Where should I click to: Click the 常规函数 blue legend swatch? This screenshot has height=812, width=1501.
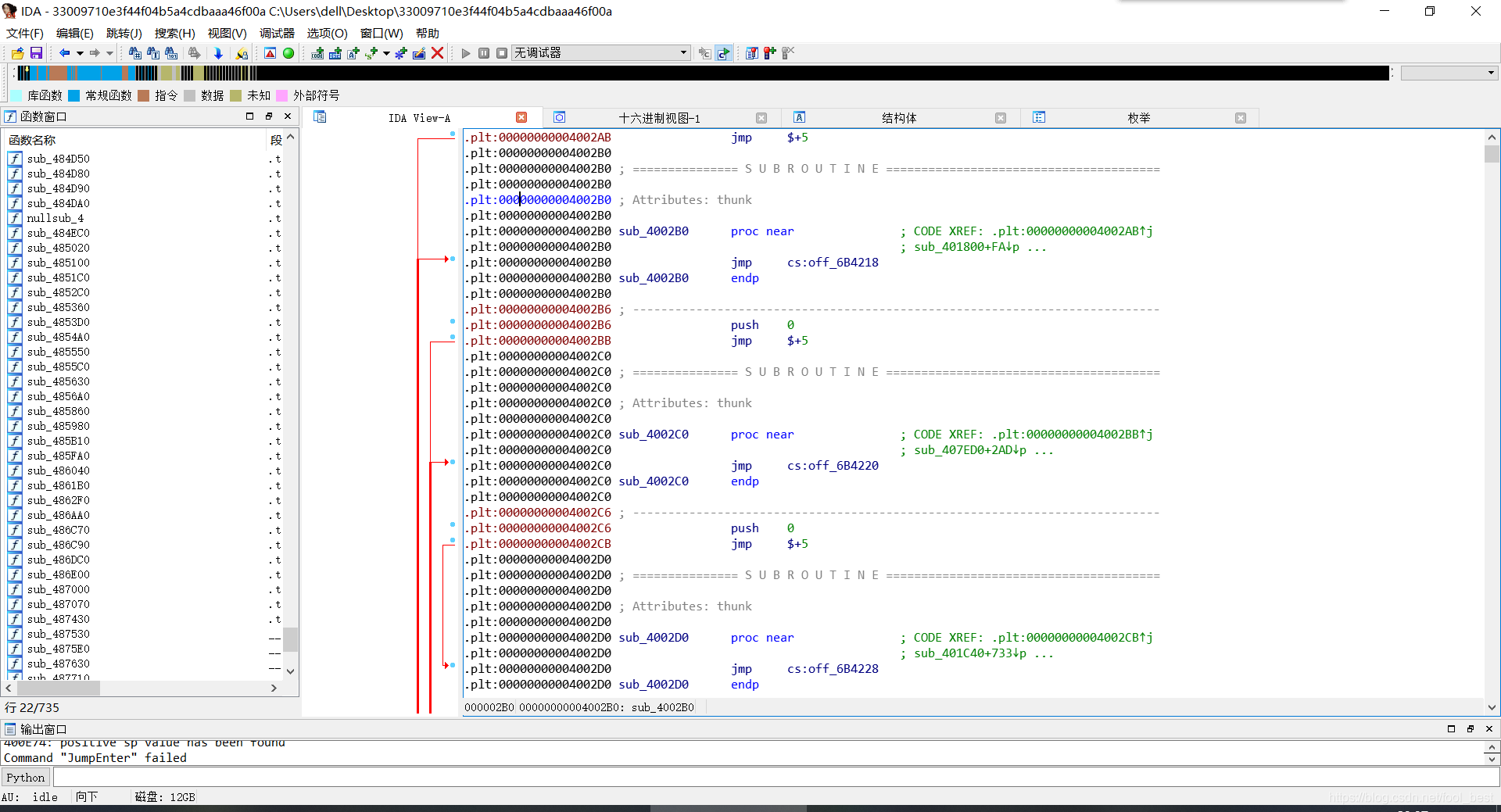click(74, 95)
